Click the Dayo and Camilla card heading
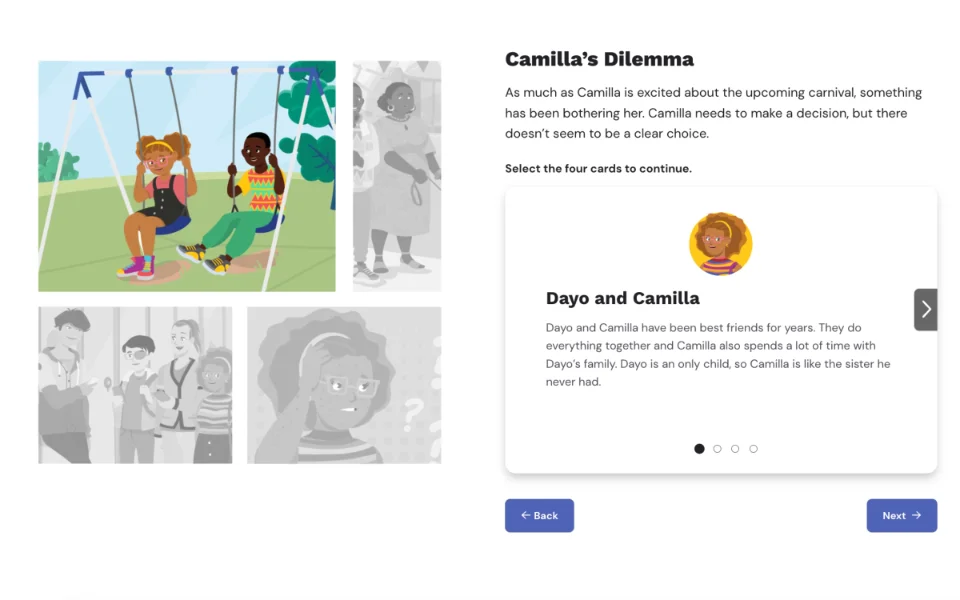 click(622, 298)
